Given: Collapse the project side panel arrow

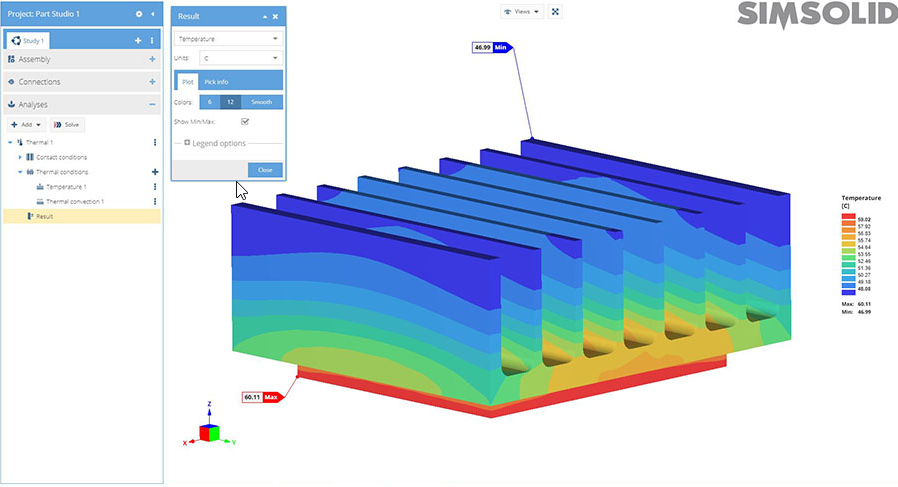Looking at the screenshot, I should coord(153,14).
